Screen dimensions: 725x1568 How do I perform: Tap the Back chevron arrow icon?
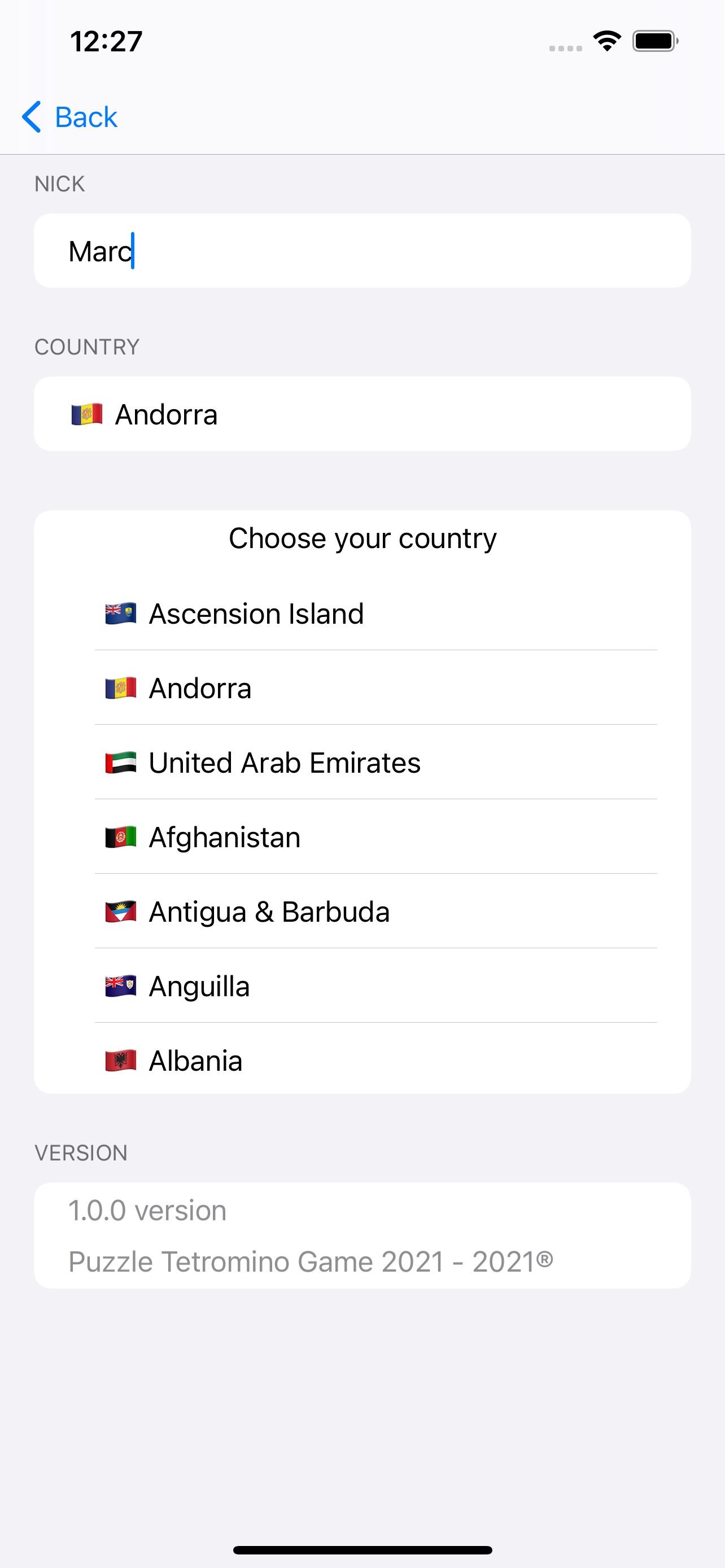[32, 117]
